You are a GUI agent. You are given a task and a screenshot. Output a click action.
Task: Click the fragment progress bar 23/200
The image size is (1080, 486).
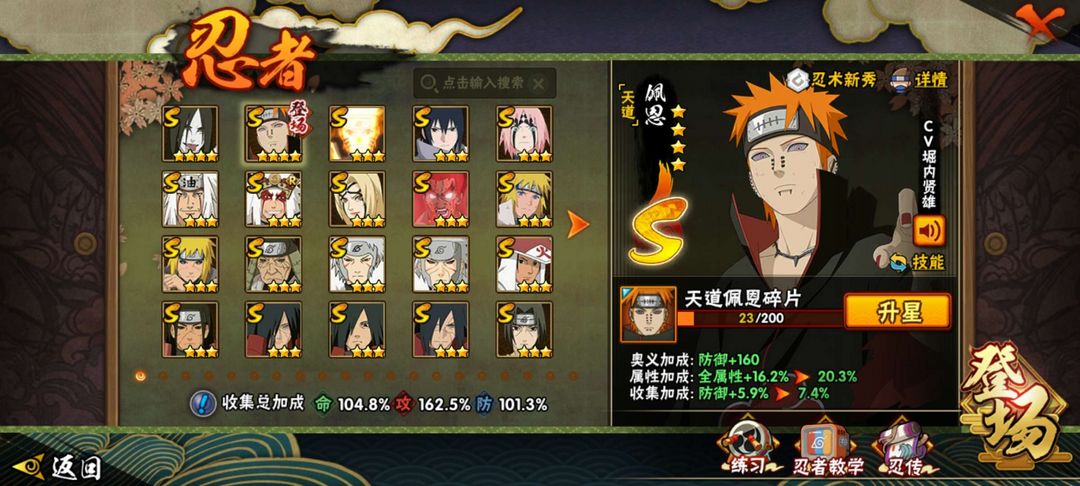point(760,318)
